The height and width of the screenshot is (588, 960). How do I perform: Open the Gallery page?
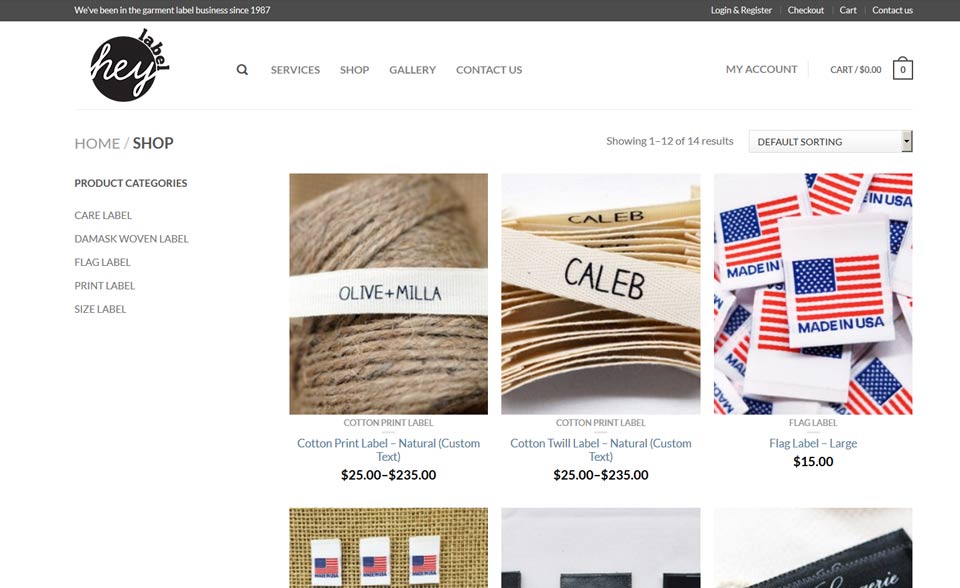click(x=413, y=70)
